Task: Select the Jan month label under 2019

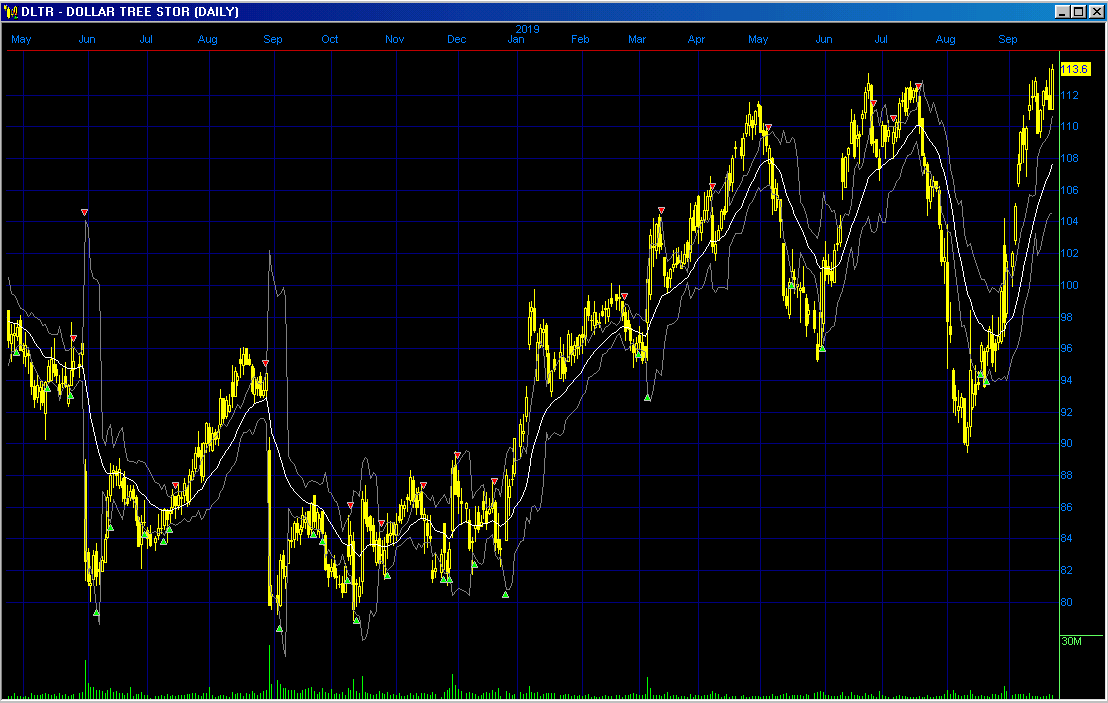Action: point(516,39)
